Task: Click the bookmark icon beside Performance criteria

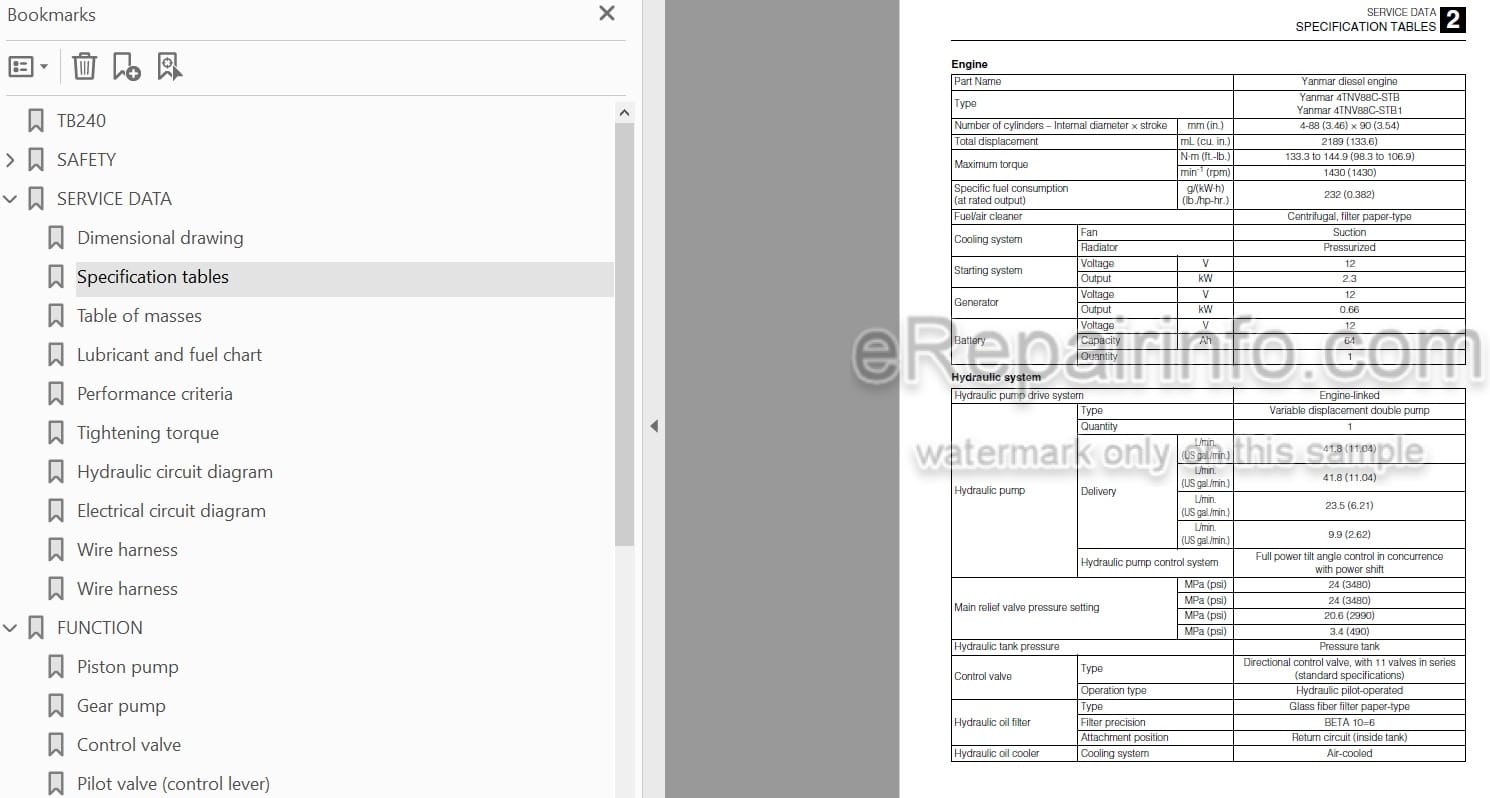Action: point(56,394)
